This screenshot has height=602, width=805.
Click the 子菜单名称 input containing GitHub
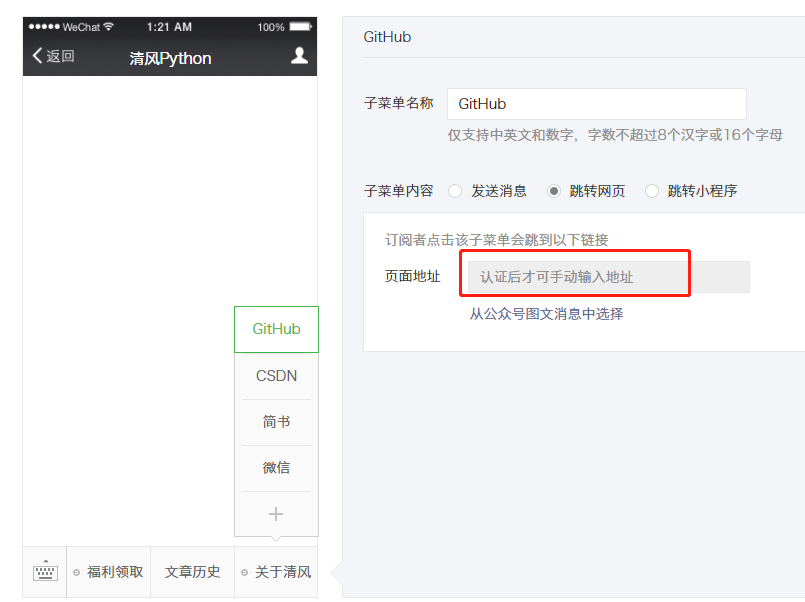(597, 104)
